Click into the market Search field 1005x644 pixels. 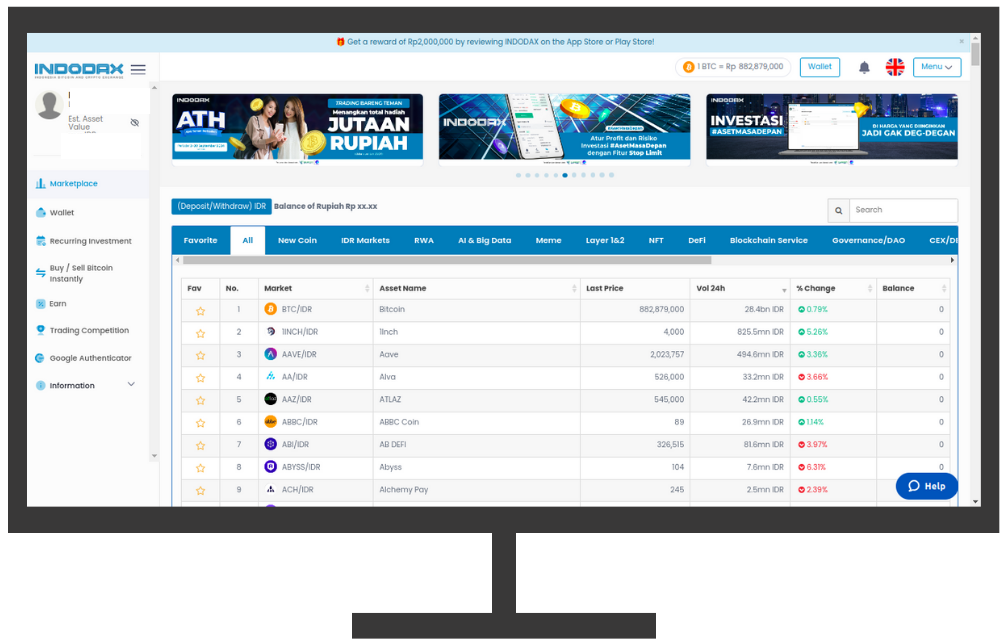click(903, 210)
